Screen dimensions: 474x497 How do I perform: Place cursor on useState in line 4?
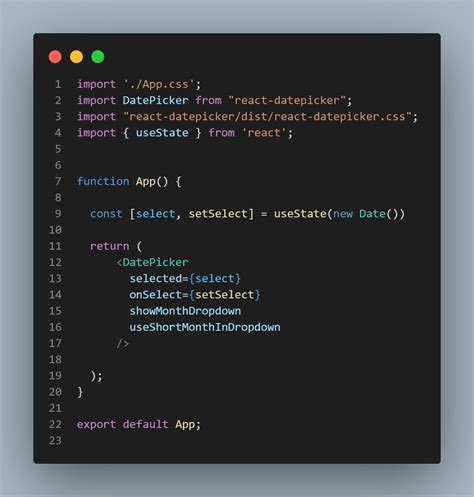[x=162, y=133]
